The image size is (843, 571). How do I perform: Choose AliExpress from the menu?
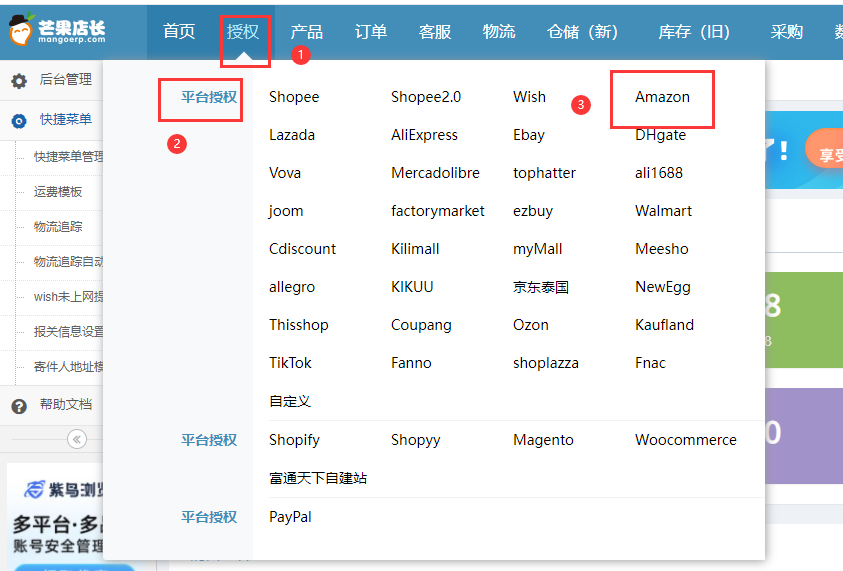click(424, 135)
